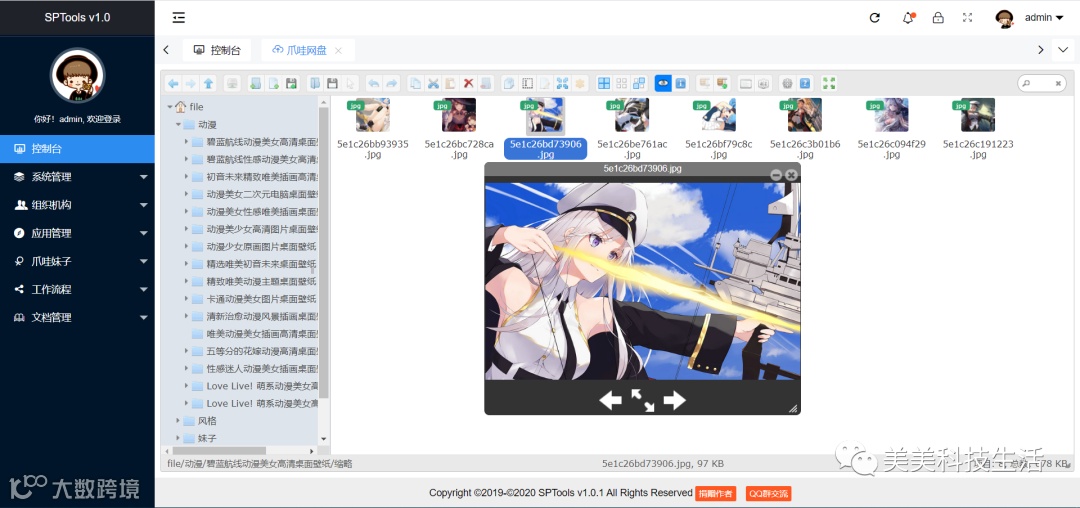Paste files with the clipboard icon
Image resolution: width=1080 pixels, height=508 pixels.
point(450,83)
